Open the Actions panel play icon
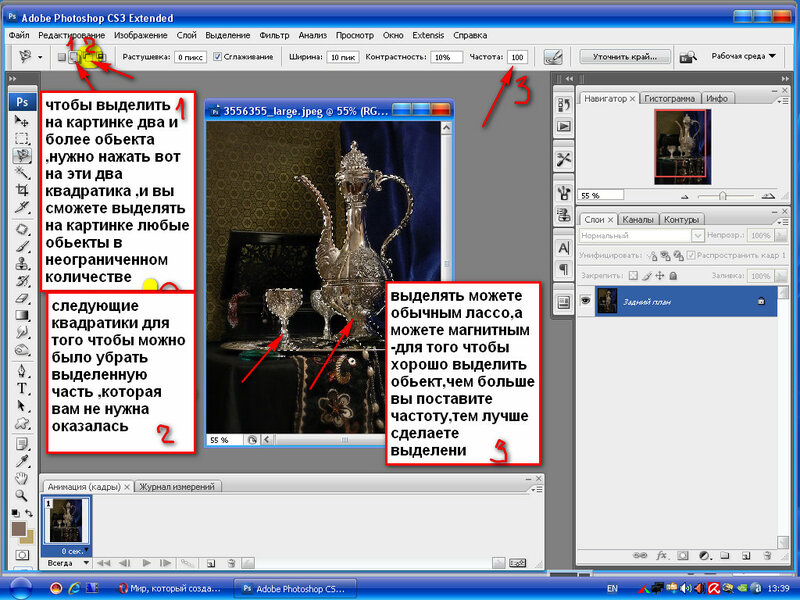The width and height of the screenshot is (800, 600). [x=563, y=126]
